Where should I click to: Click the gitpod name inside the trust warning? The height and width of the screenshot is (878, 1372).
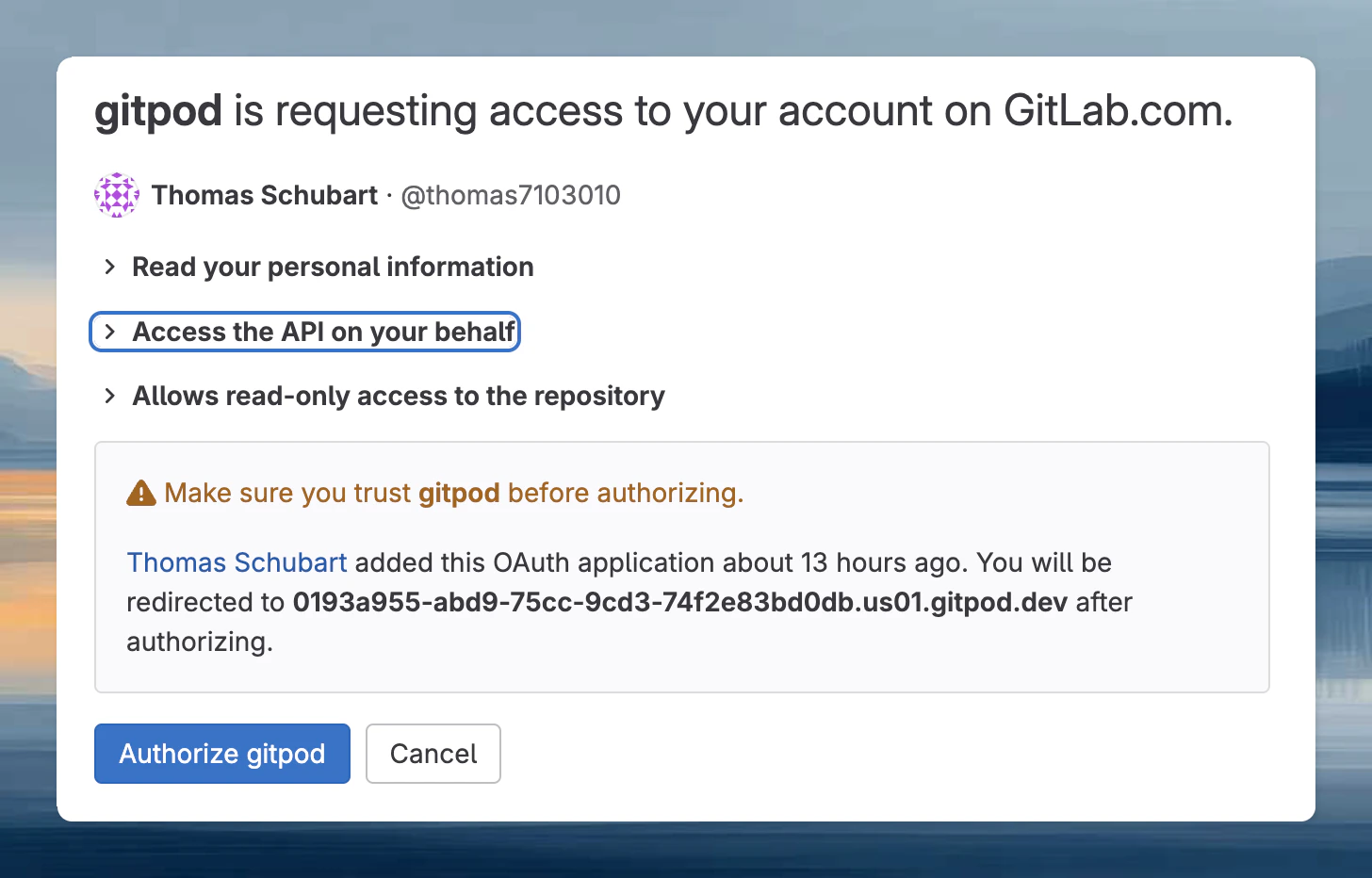[x=457, y=492]
